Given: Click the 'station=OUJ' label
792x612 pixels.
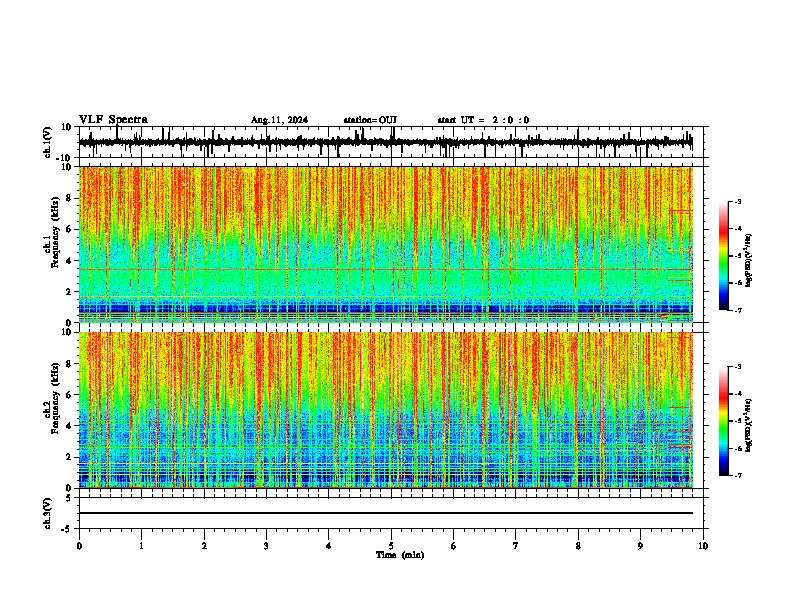Looking at the screenshot, I should pyautogui.click(x=370, y=120).
